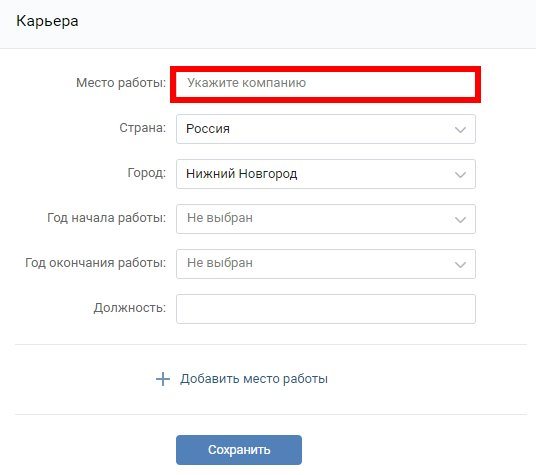Open the Год начала работы dropdown
This screenshot has height=475, width=536.
(x=325, y=219)
